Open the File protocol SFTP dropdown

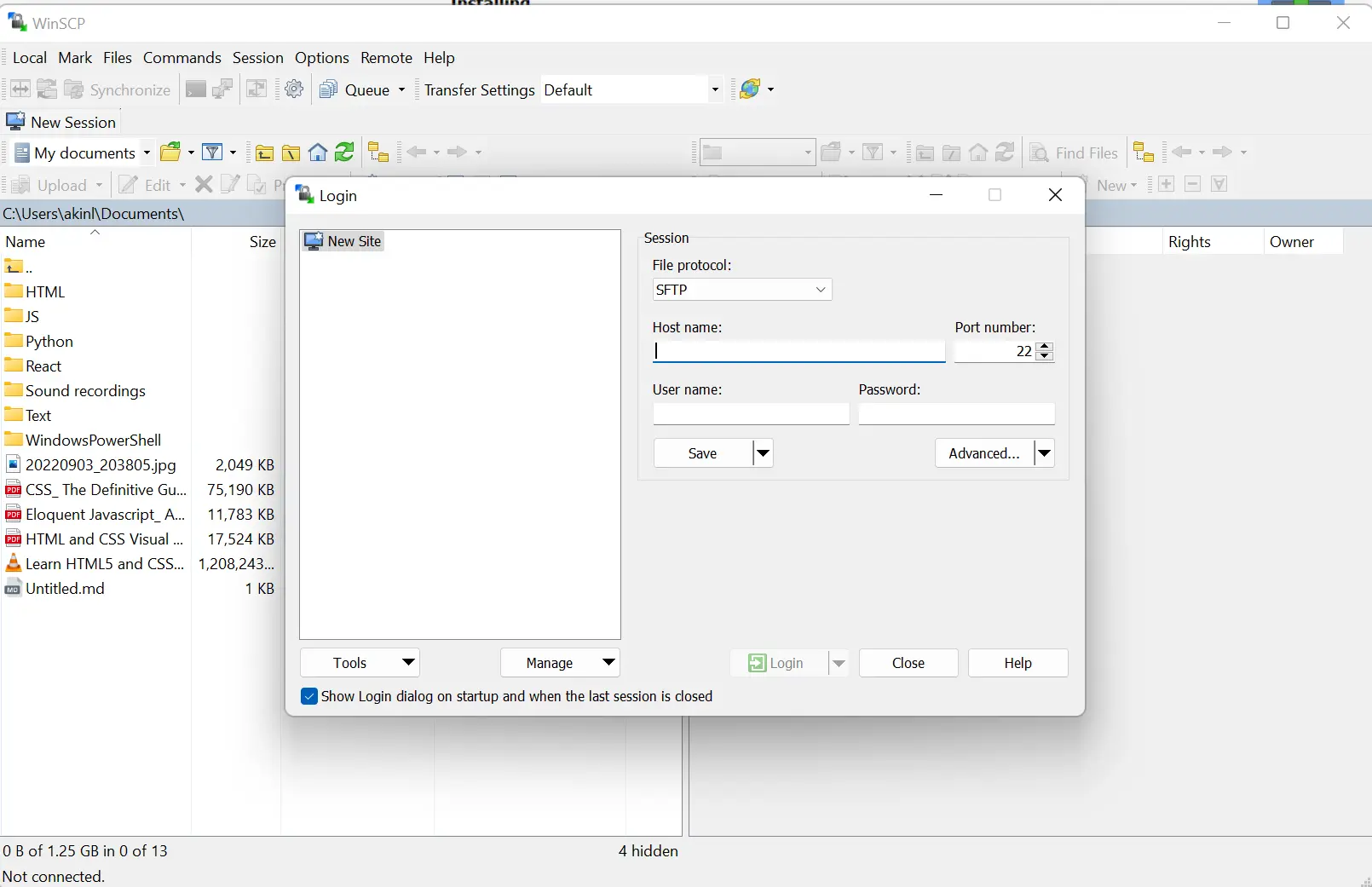(741, 290)
